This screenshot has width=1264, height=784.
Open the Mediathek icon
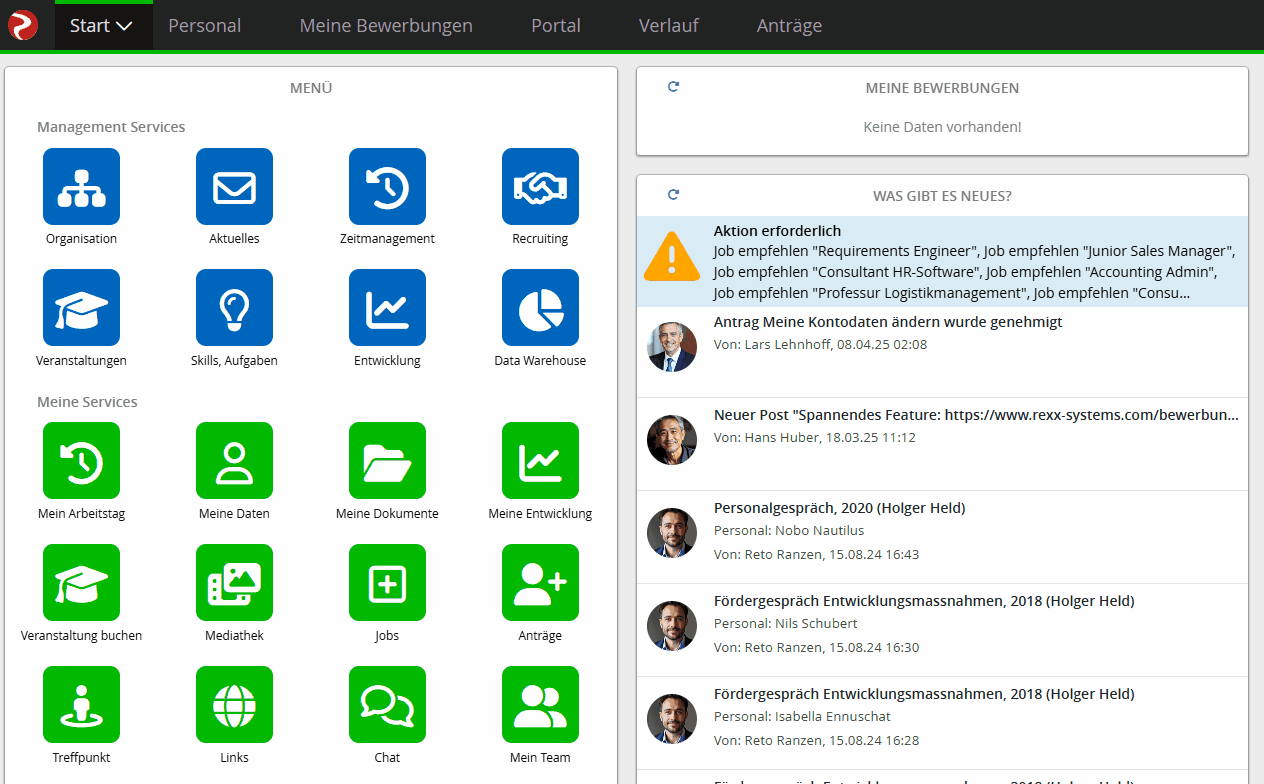[234, 582]
